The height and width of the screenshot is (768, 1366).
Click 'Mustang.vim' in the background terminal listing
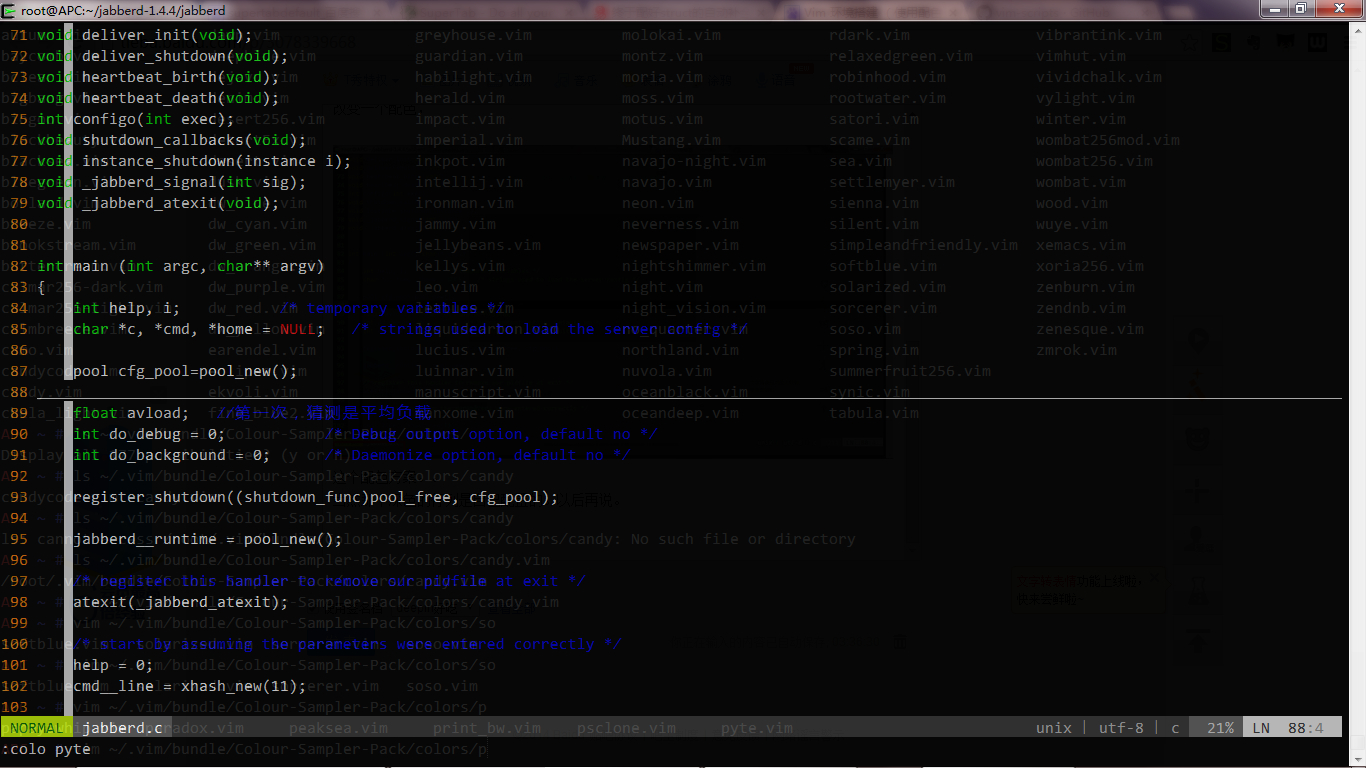pyautogui.click(x=671, y=140)
